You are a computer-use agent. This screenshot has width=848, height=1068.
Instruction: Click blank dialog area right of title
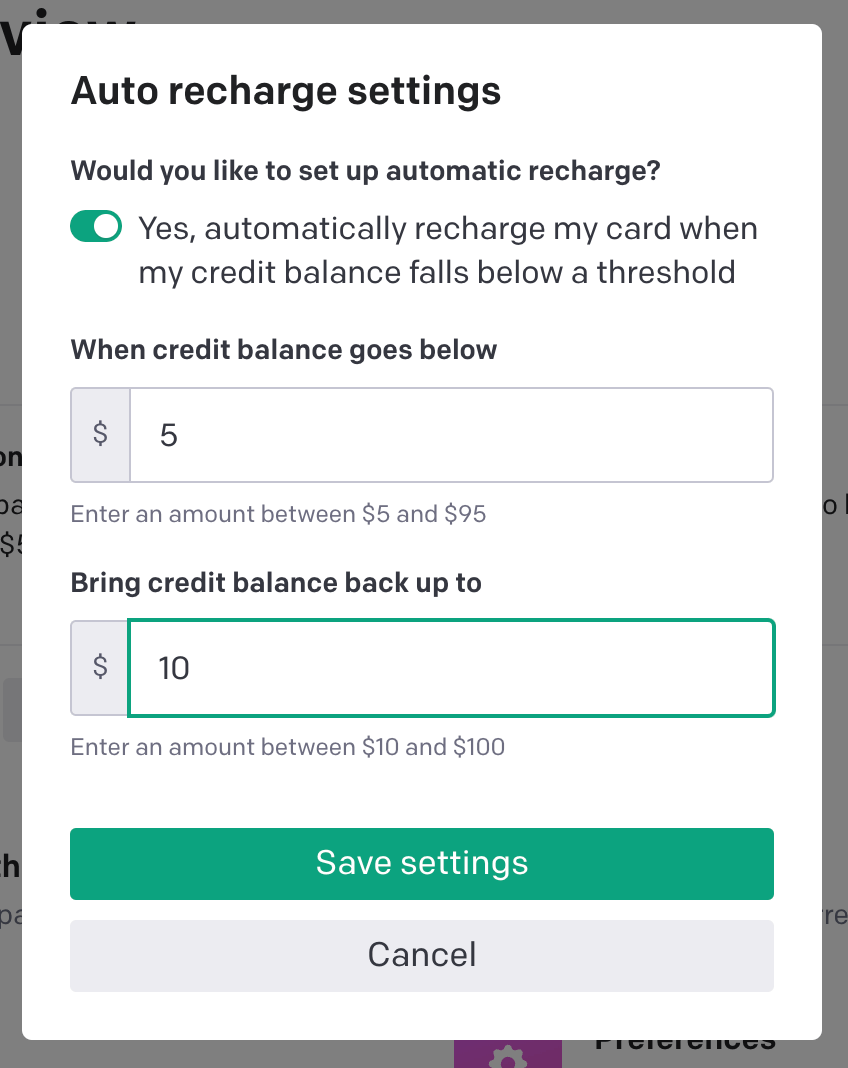coord(660,91)
